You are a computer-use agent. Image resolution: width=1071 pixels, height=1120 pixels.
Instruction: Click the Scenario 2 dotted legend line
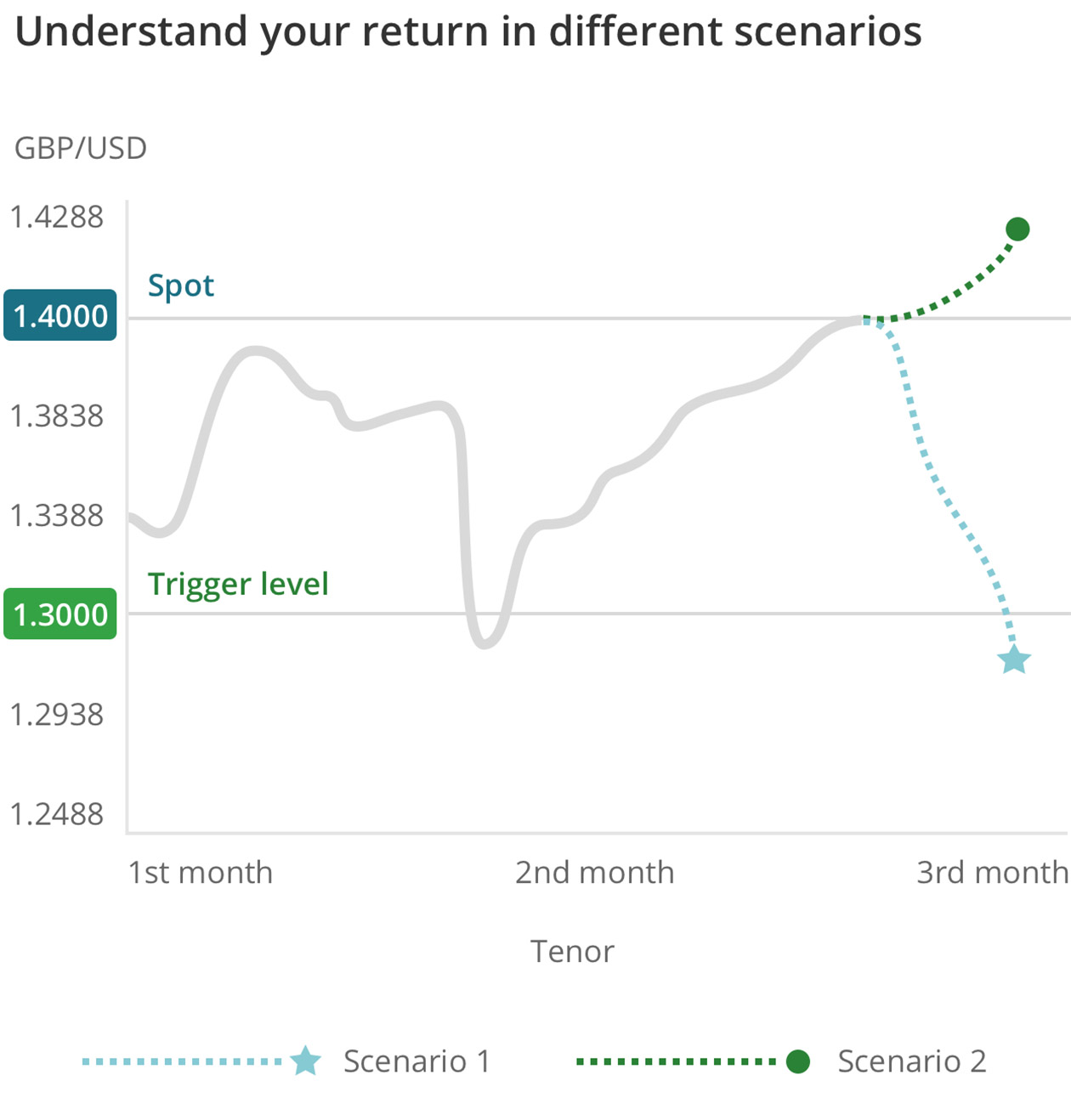[677, 1061]
